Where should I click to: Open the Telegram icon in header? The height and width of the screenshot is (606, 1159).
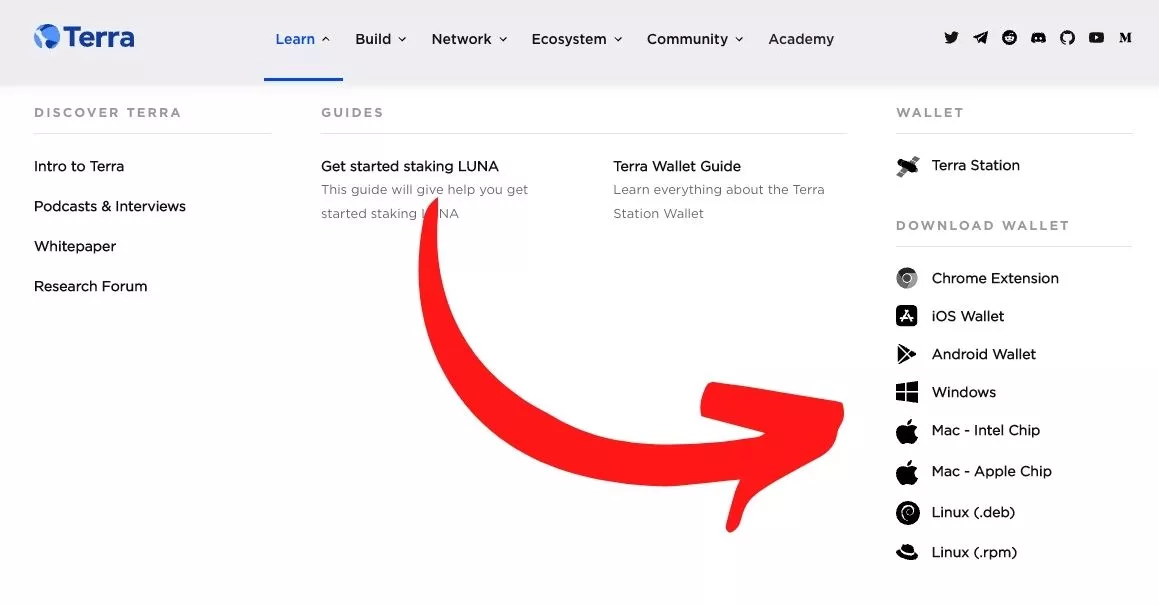(980, 38)
